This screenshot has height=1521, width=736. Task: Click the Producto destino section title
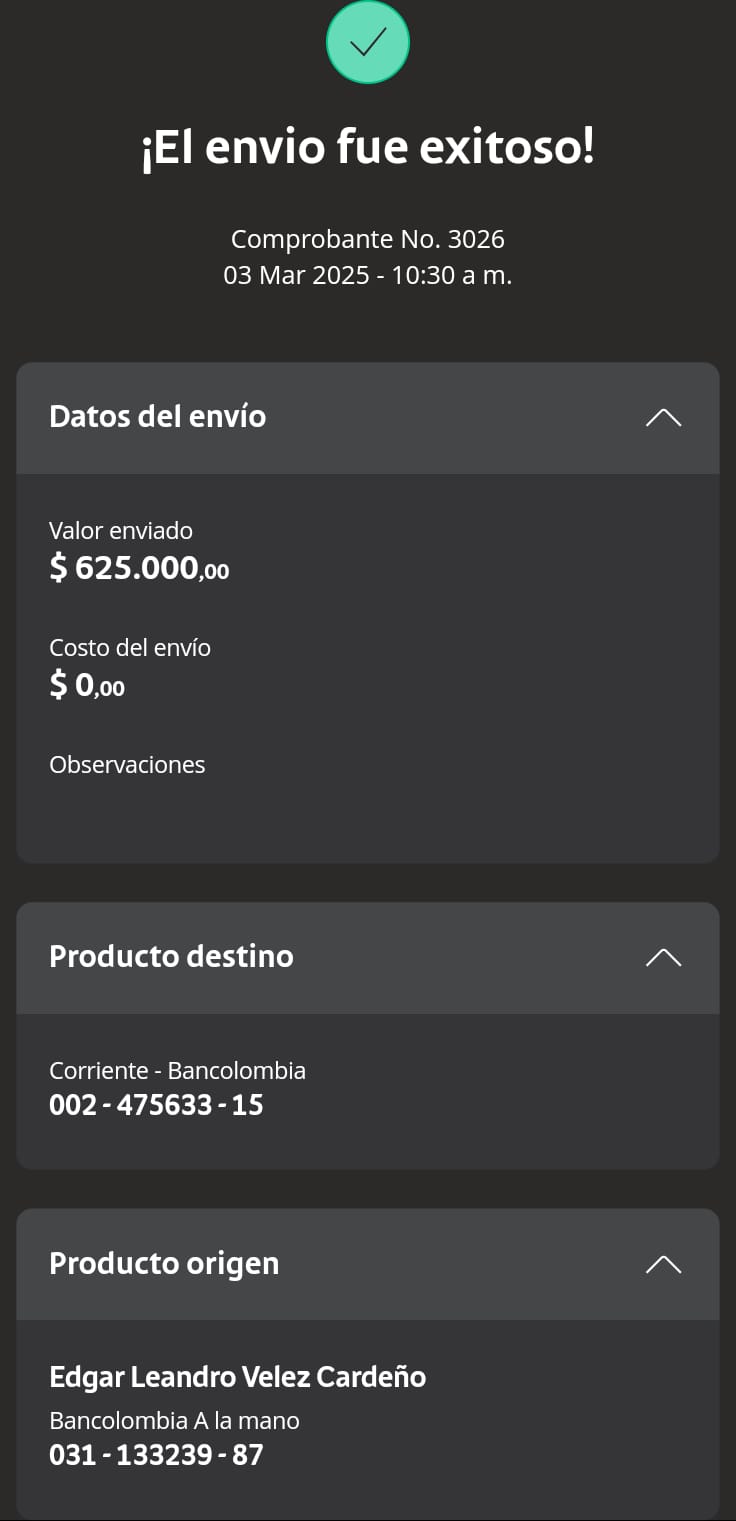click(171, 956)
